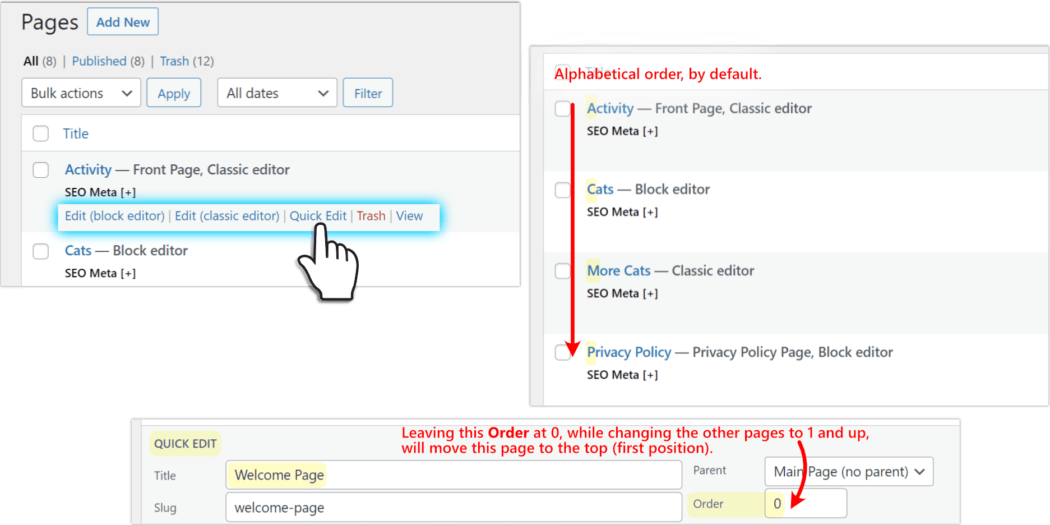The height and width of the screenshot is (525, 1050).
Task: Choose Edit (block editor) for Activity
Action: [115, 216]
